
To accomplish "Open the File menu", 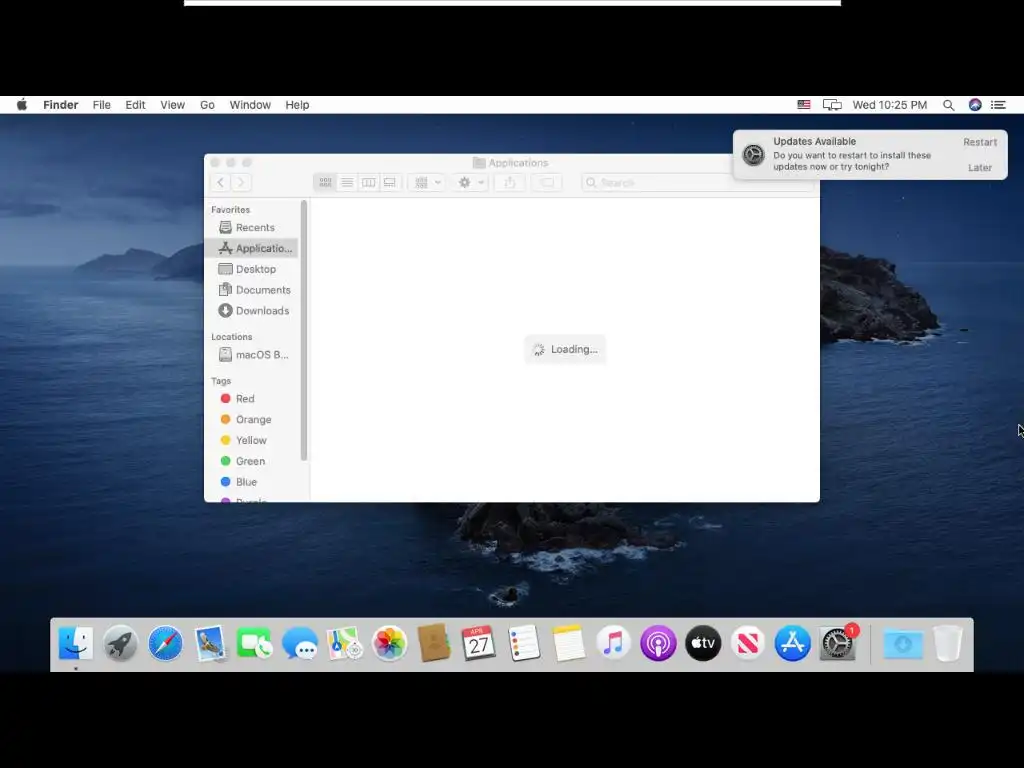I will tap(101, 104).
